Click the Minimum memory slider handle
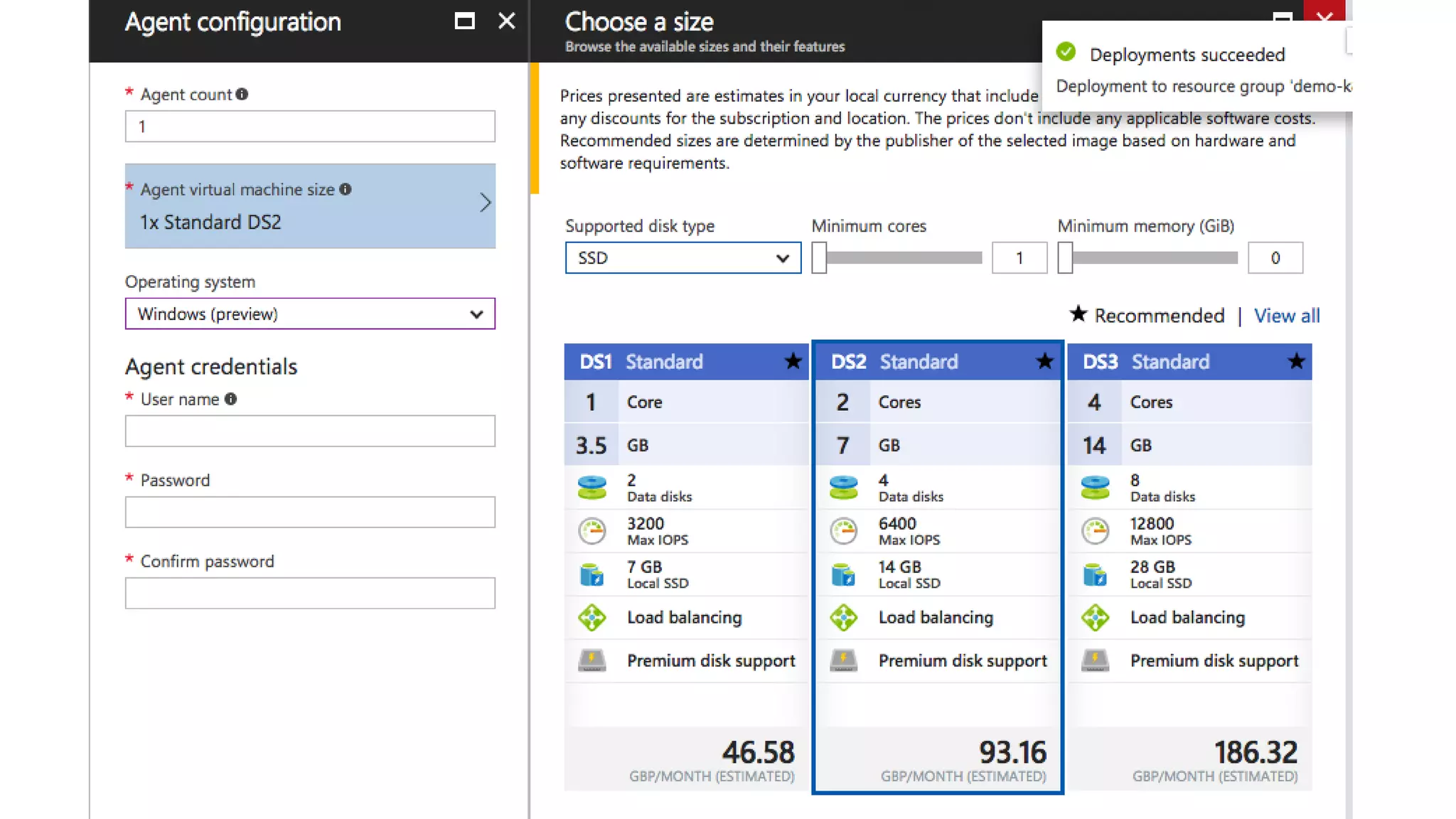1456x819 pixels. click(x=1065, y=257)
